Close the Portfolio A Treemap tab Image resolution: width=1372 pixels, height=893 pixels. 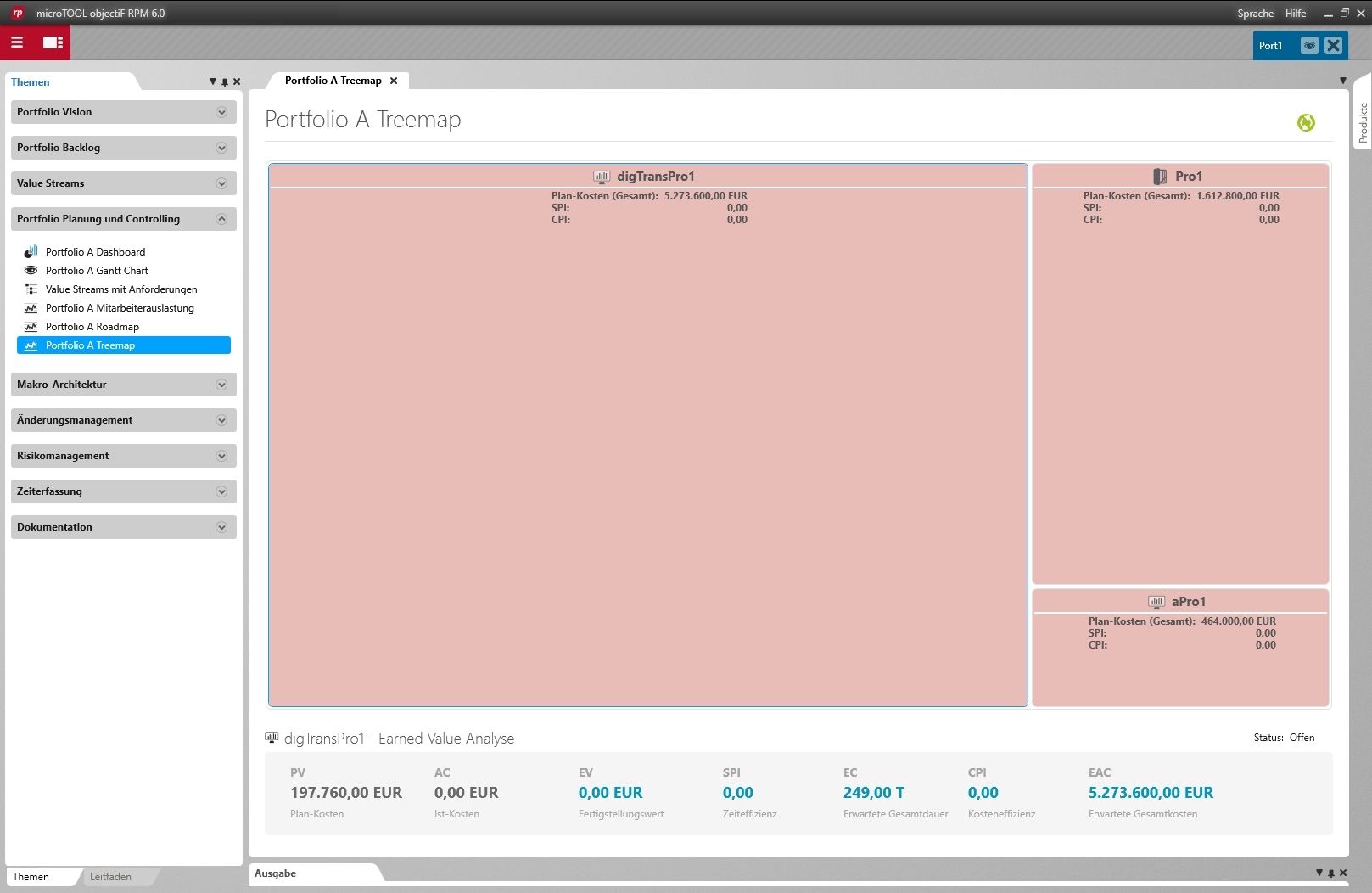pos(394,81)
